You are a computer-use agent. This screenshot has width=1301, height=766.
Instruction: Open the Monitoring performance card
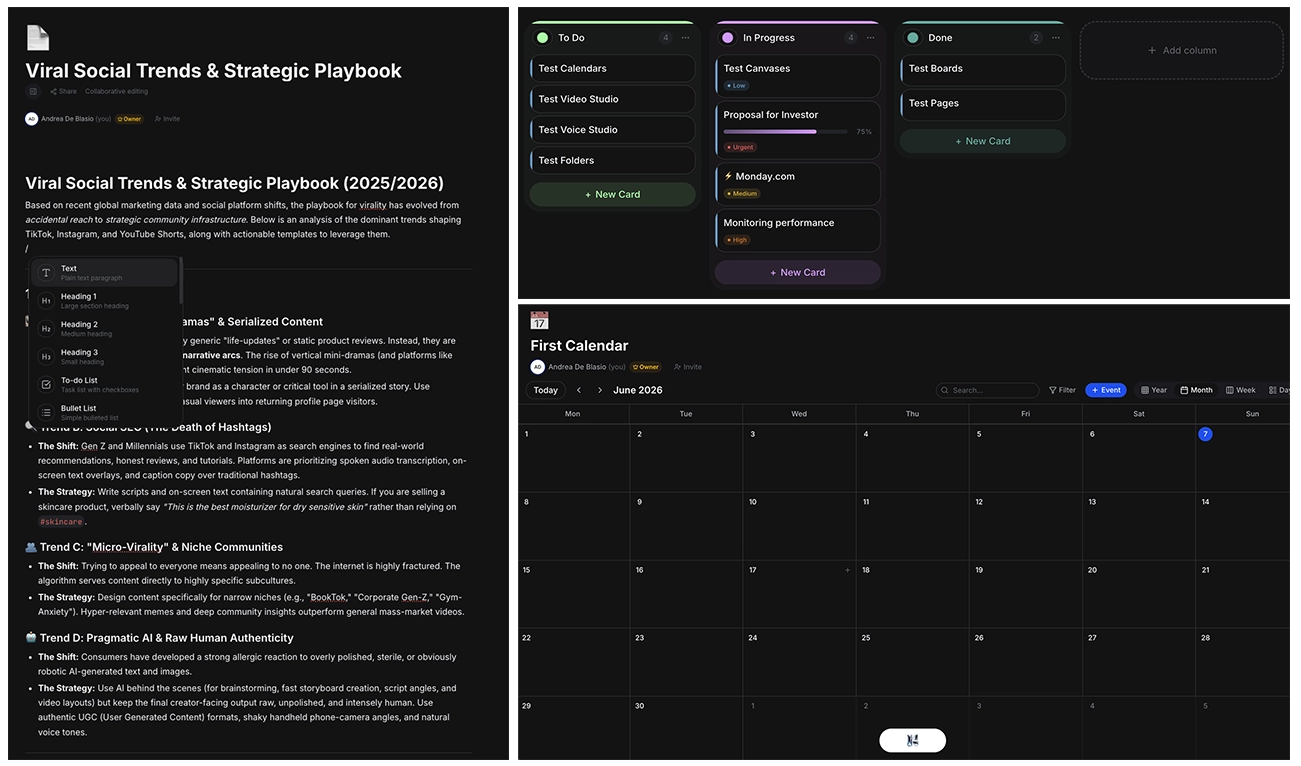point(797,230)
